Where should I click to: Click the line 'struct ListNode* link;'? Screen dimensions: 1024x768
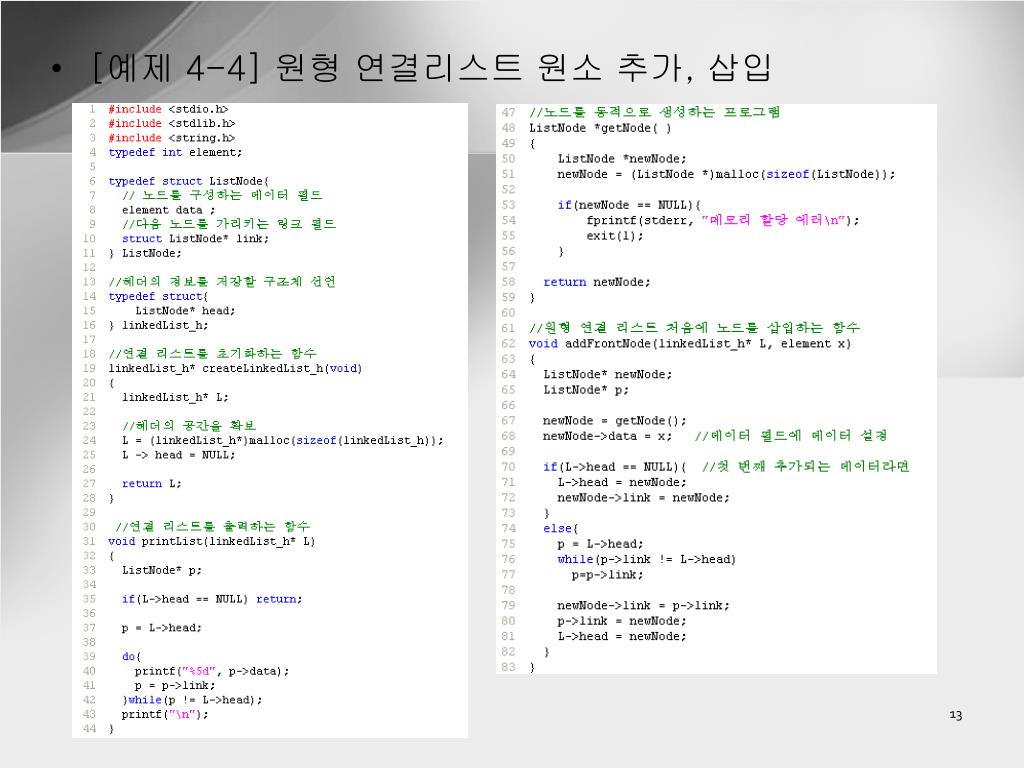pyautogui.click(x=195, y=238)
